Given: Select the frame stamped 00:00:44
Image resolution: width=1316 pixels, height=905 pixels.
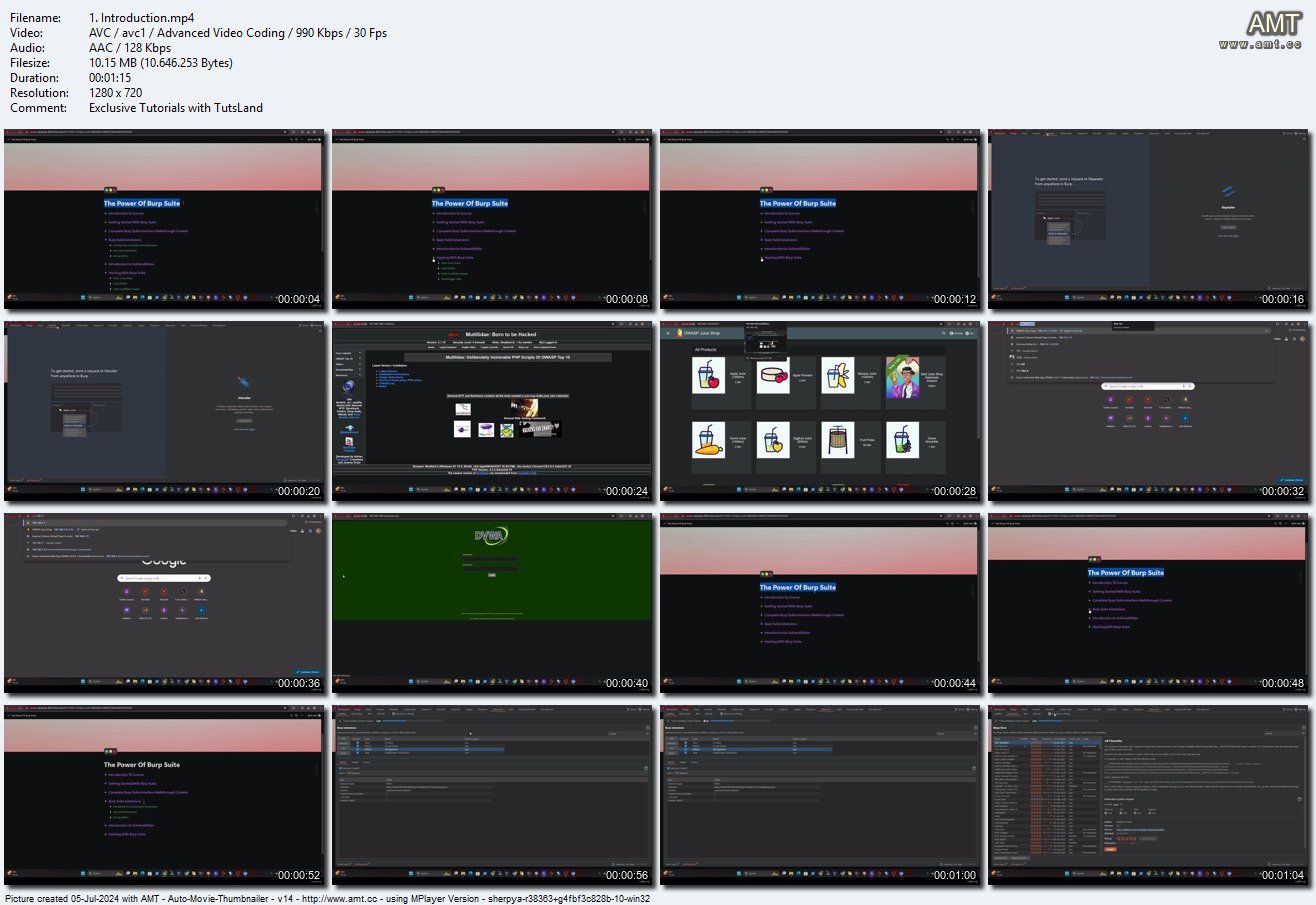Looking at the screenshot, I should click(820, 601).
